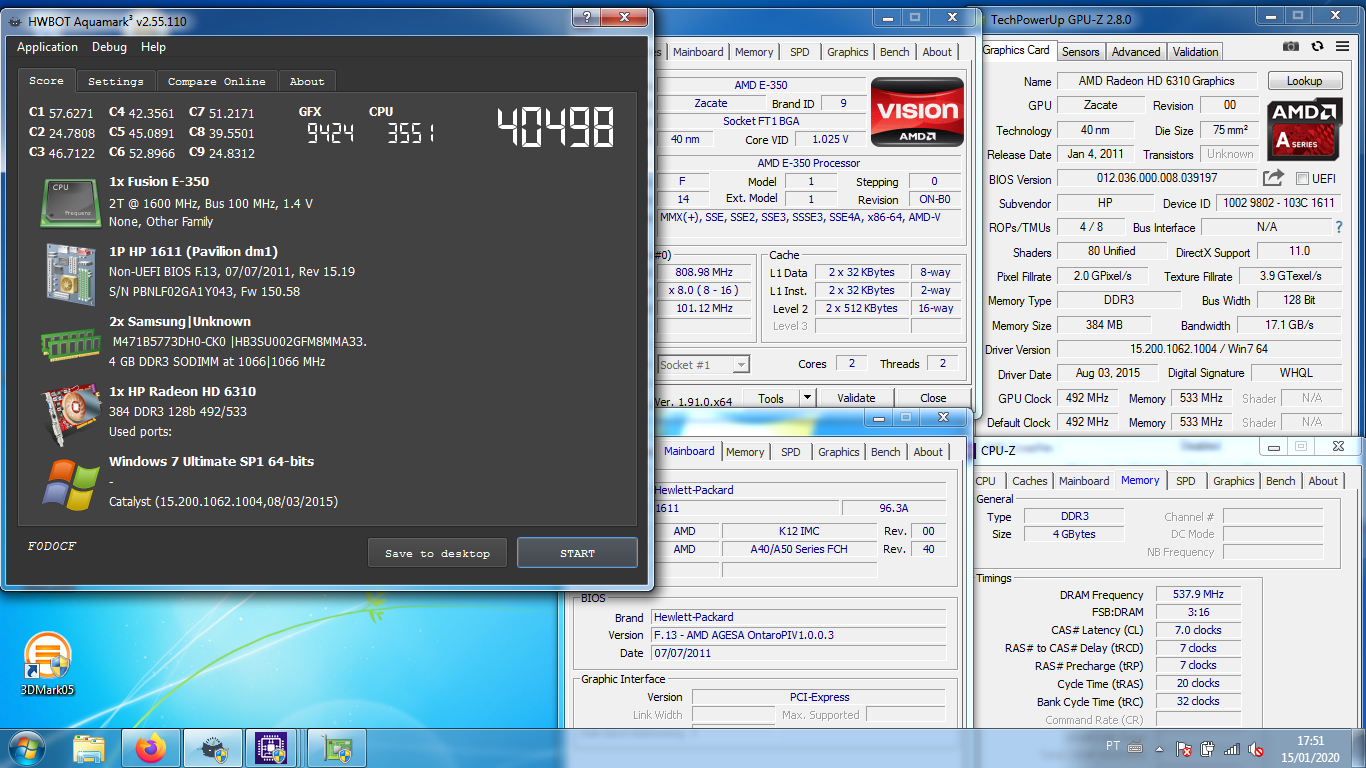The width and height of the screenshot is (1366, 768).
Task: Open the Bench tab in the top CPU-Z window
Action: coord(894,52)
